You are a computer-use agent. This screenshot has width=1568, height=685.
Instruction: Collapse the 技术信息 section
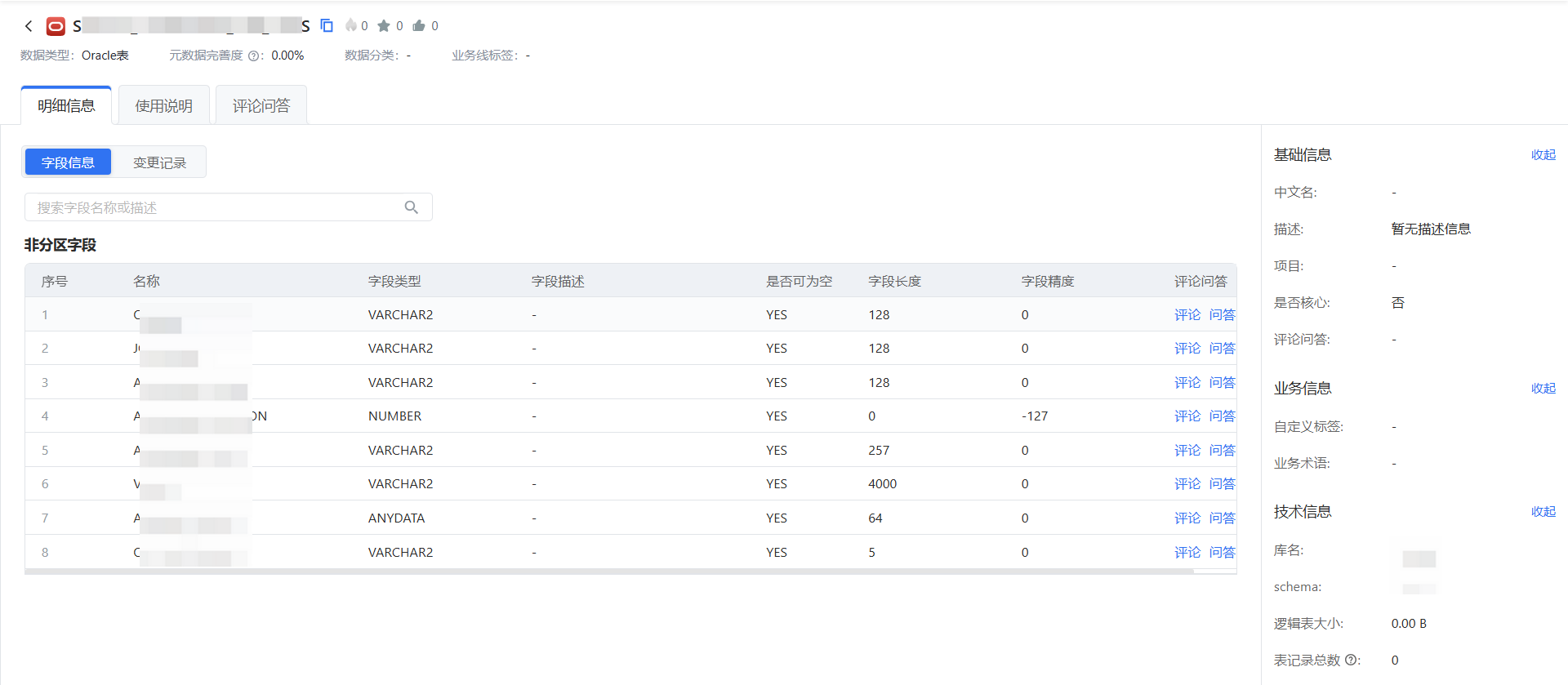pos(1543,512)
